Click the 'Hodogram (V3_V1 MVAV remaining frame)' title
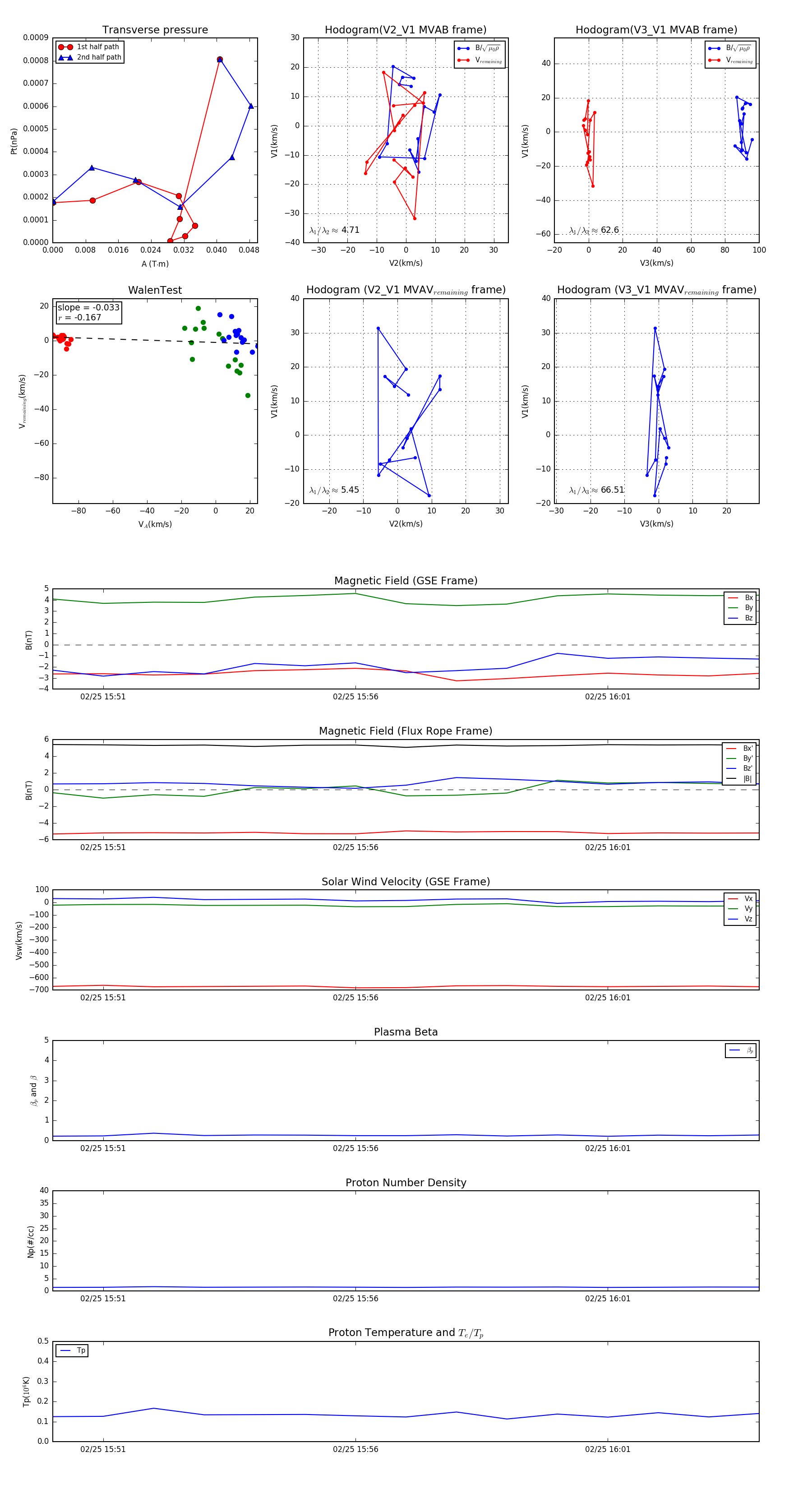 tap(656, 290)
